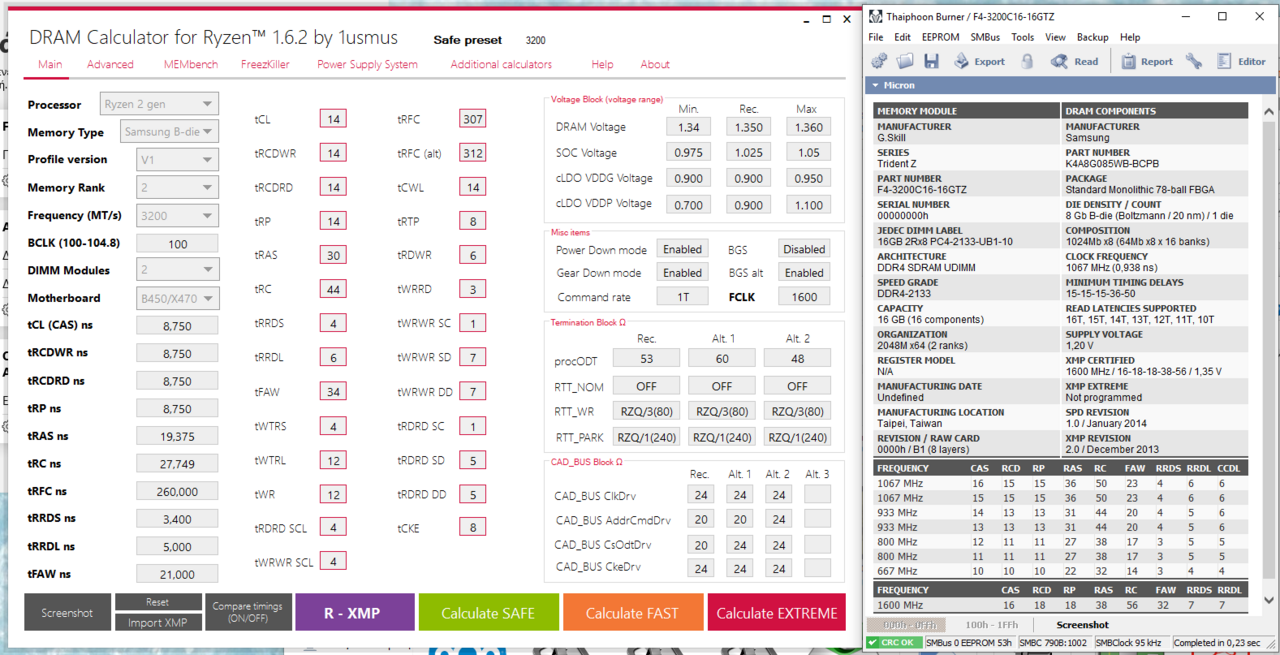Open the File menu in Thaiphoon Burner
This screenshot has height=655, width=1280.
(x=876, y=37)
